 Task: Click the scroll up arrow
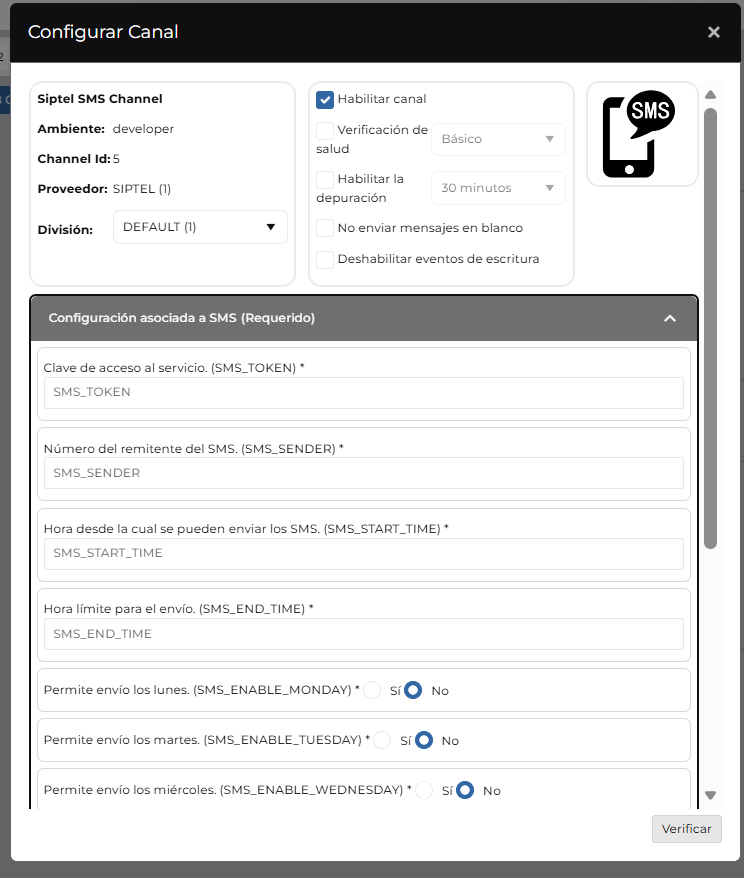coord(710,95)
